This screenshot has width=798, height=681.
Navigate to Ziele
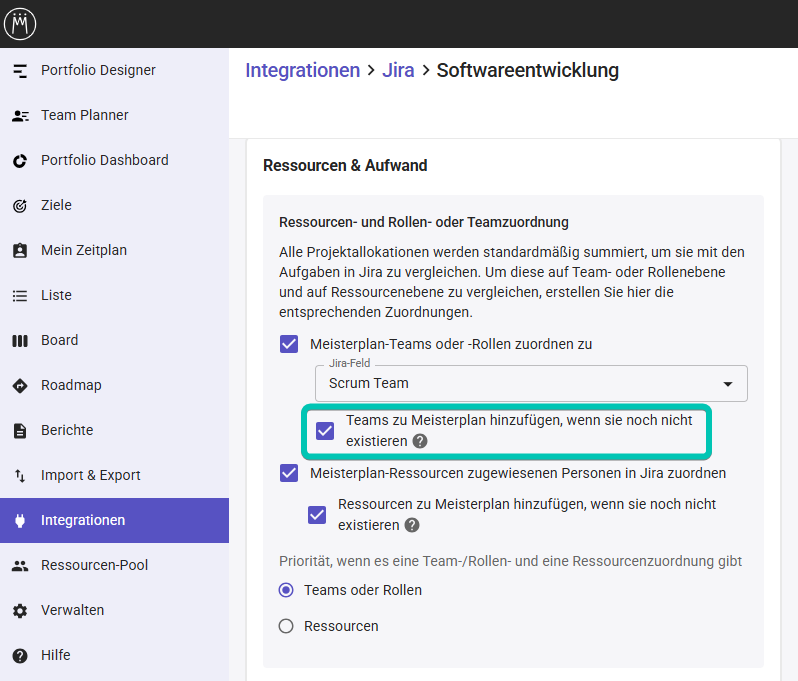pos(115,206)
